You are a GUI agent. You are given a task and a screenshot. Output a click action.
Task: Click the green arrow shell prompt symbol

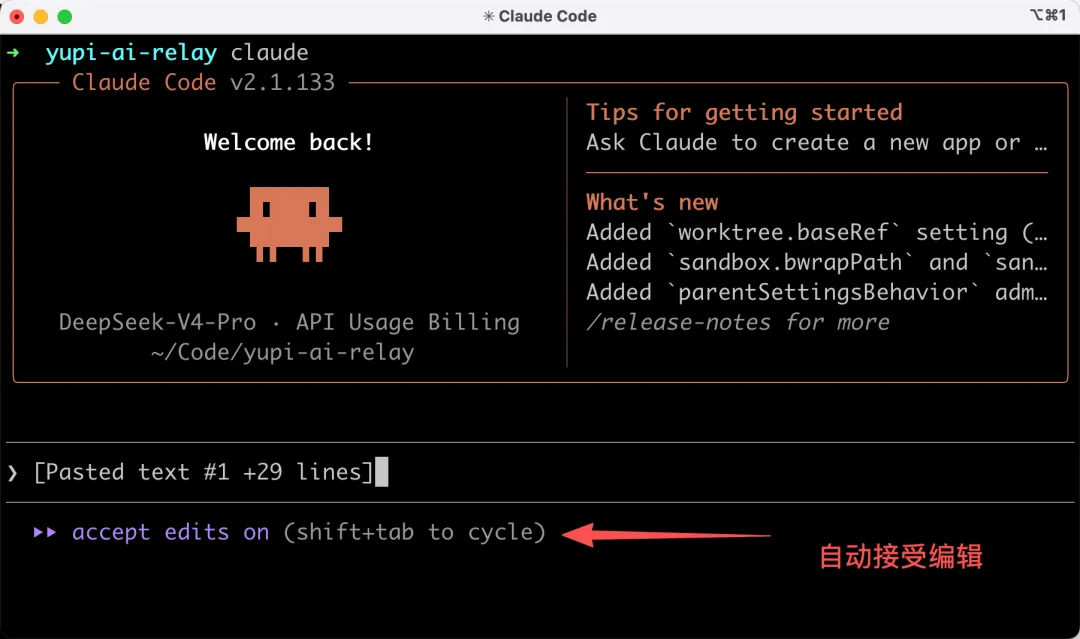13,52
